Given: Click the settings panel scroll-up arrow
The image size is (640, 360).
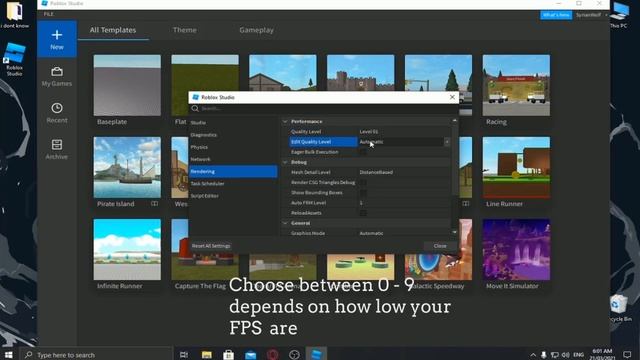Looking at the screenshot, I should click(454, 121).
